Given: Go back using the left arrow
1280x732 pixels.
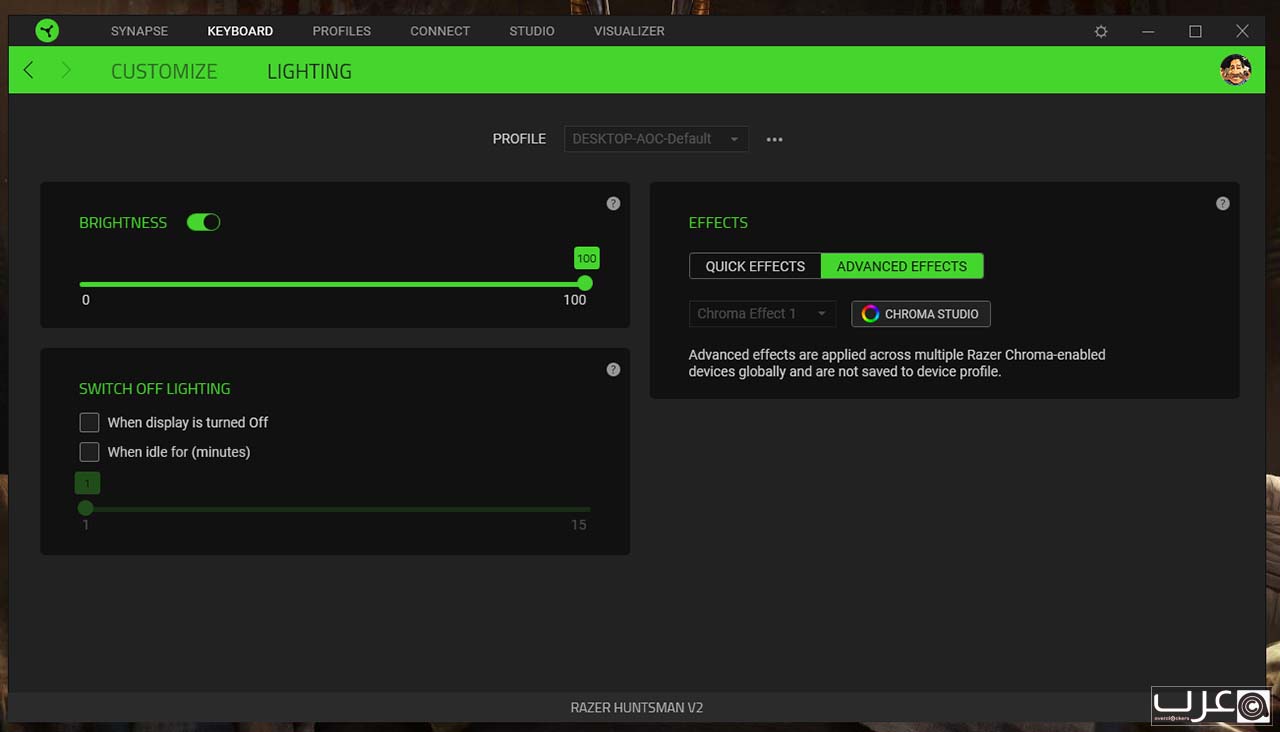Looking at the screenshot, I should click(x=29, y=70).
